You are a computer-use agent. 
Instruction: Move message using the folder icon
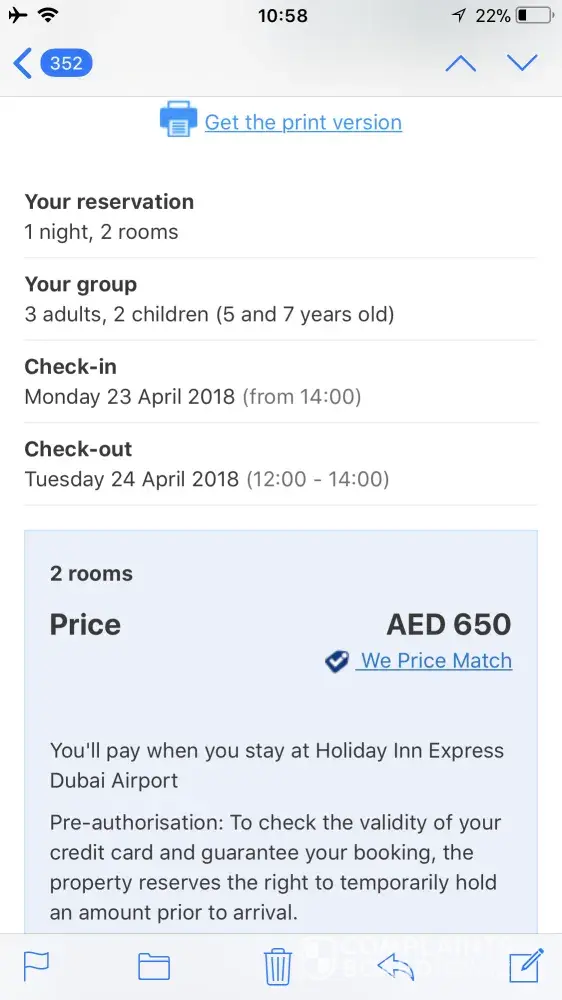[x=154, y=967]
